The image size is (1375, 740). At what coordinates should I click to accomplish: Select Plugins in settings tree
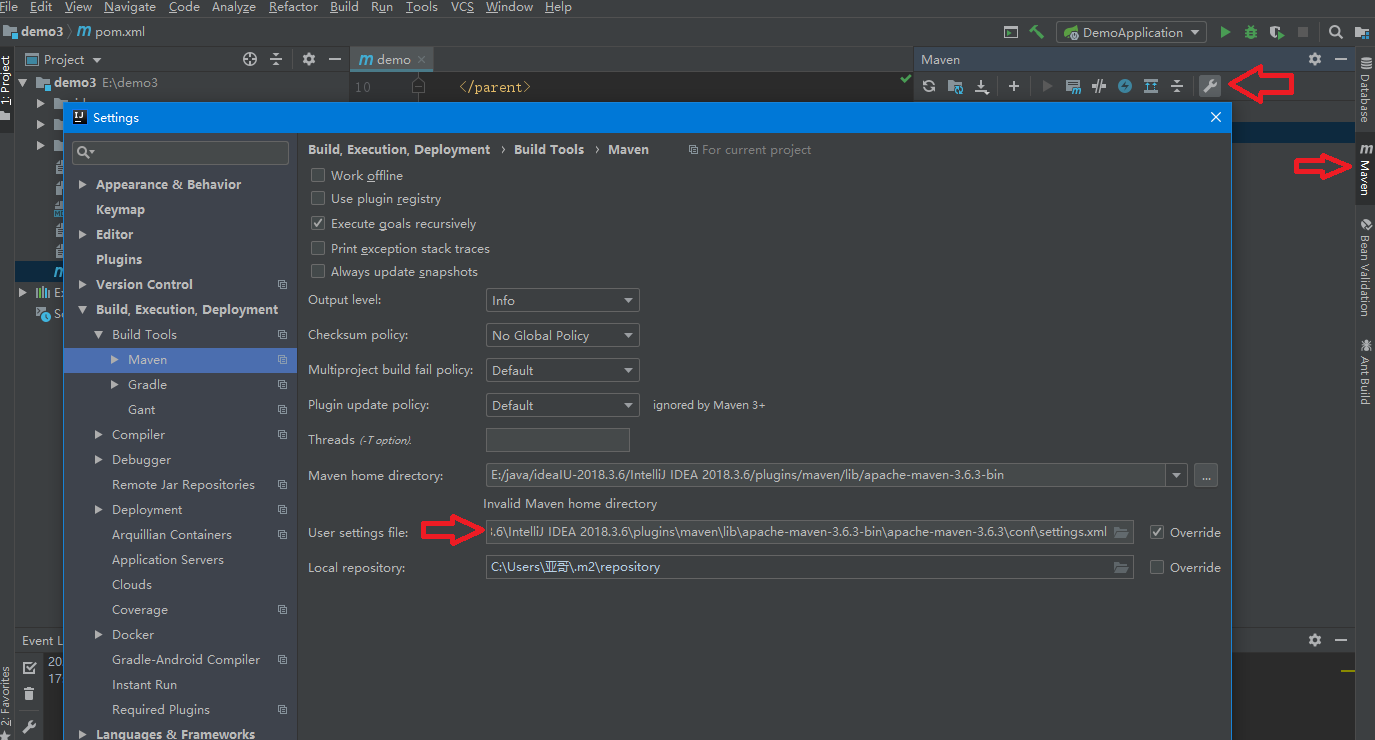(119, 259)
